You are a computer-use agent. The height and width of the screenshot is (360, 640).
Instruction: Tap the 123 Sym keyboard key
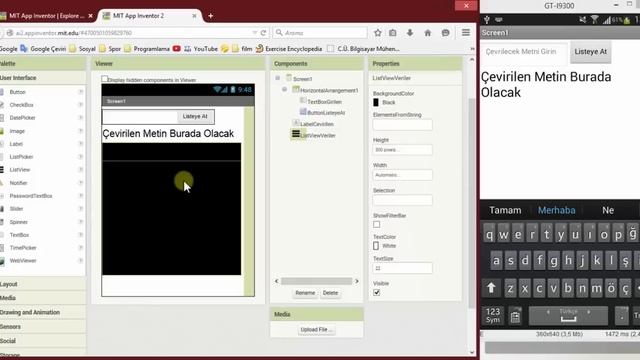[493, 316]
